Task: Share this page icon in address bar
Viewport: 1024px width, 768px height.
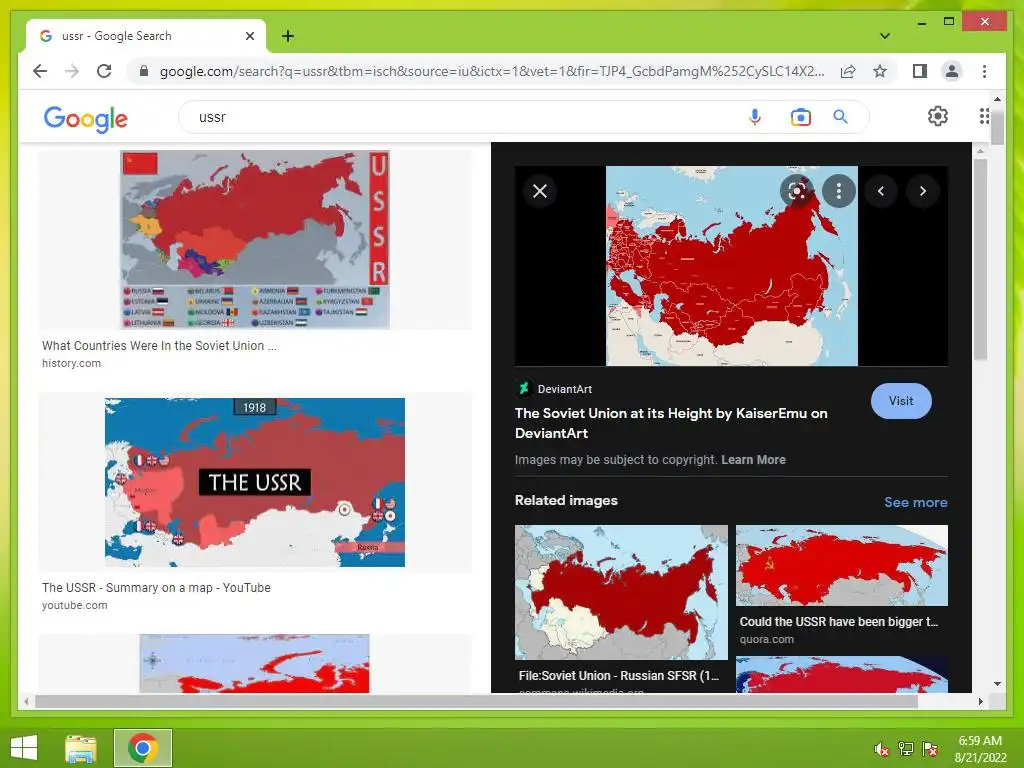Action: pyautogui.click(x=848, y=71)
